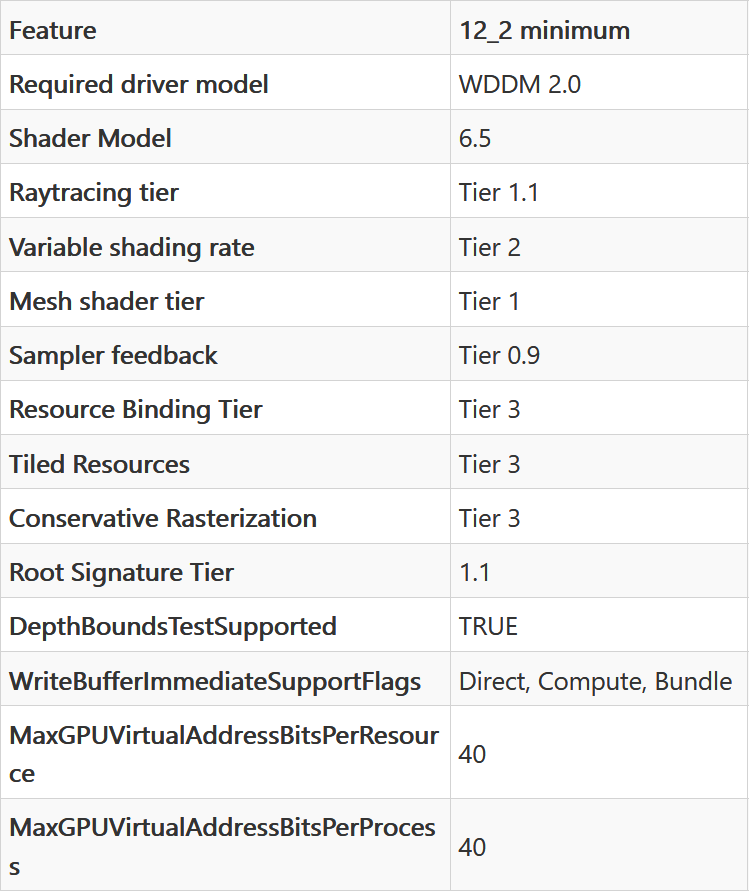
Task: Click the "WDDM 2.0" value cell
Action: coord(519,84)
